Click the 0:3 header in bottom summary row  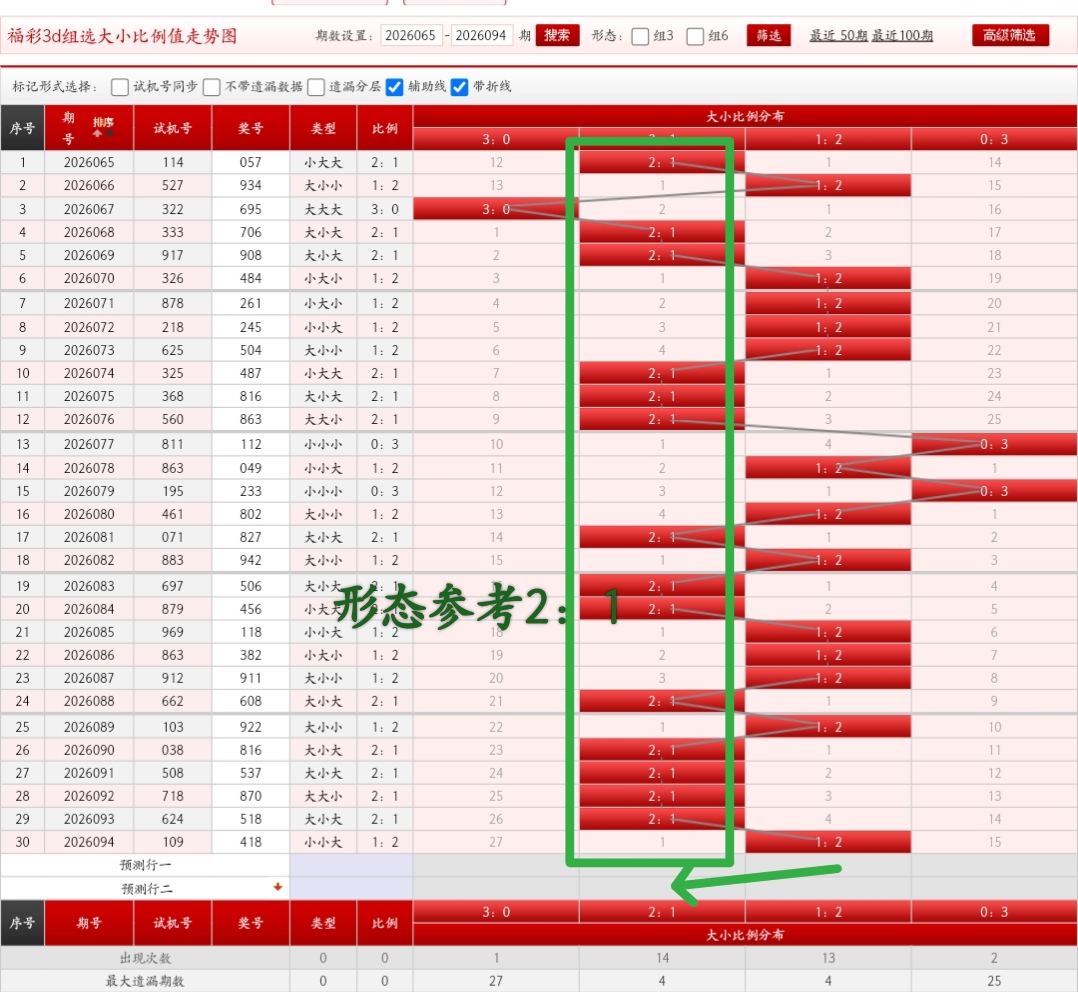click(x=993, y=910)
